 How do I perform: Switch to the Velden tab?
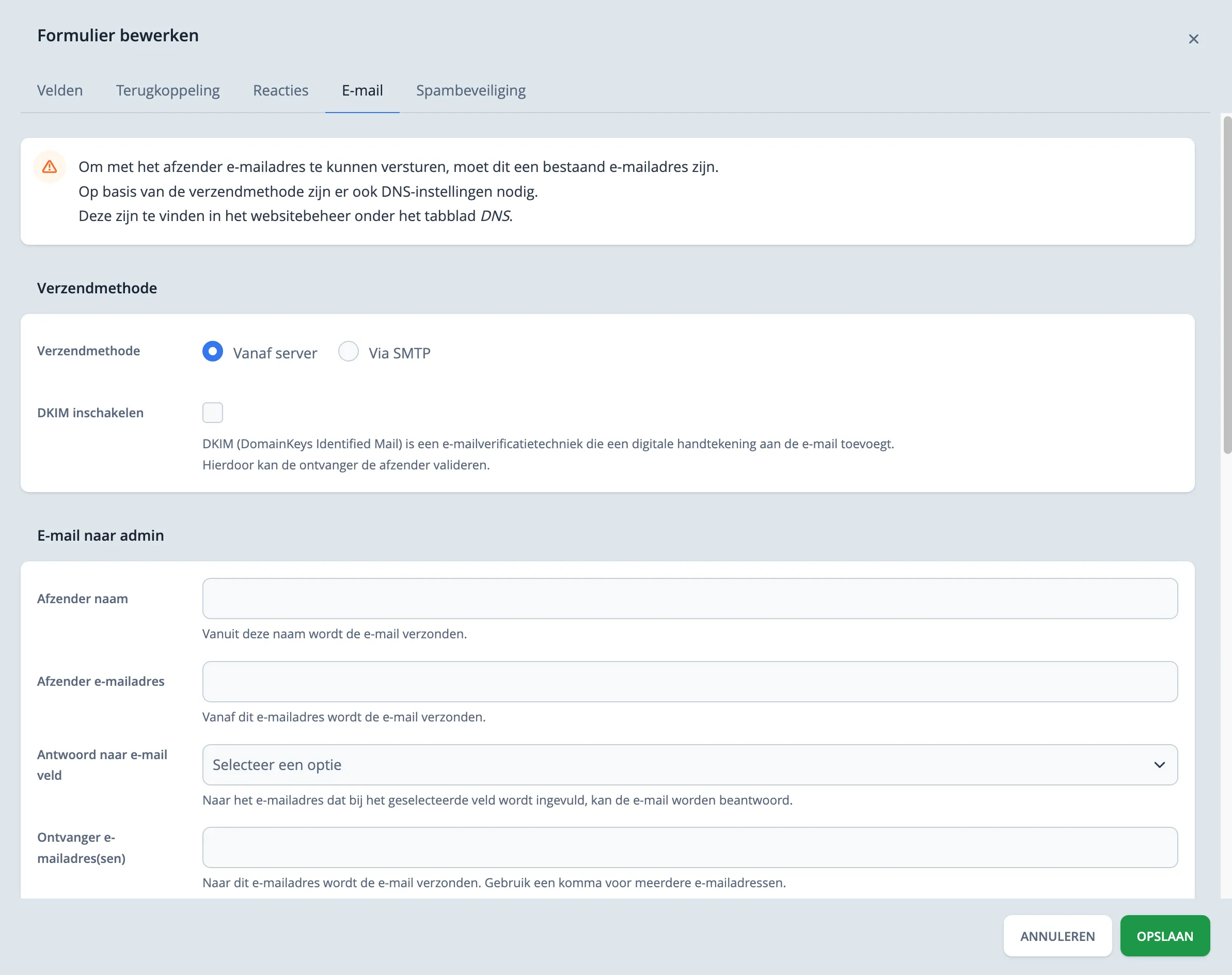[60, 90]
